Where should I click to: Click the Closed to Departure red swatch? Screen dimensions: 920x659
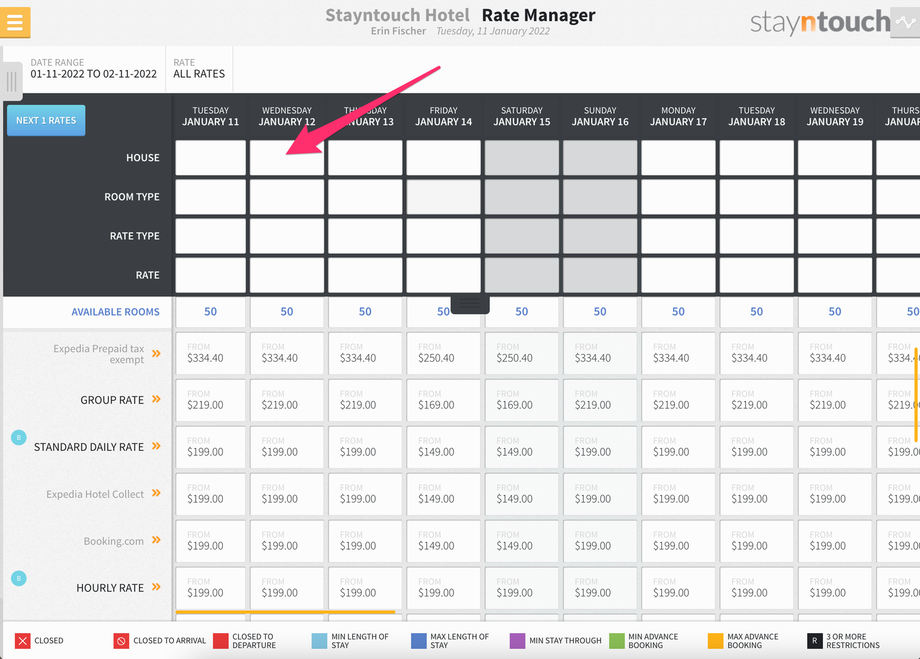[221, 641]
